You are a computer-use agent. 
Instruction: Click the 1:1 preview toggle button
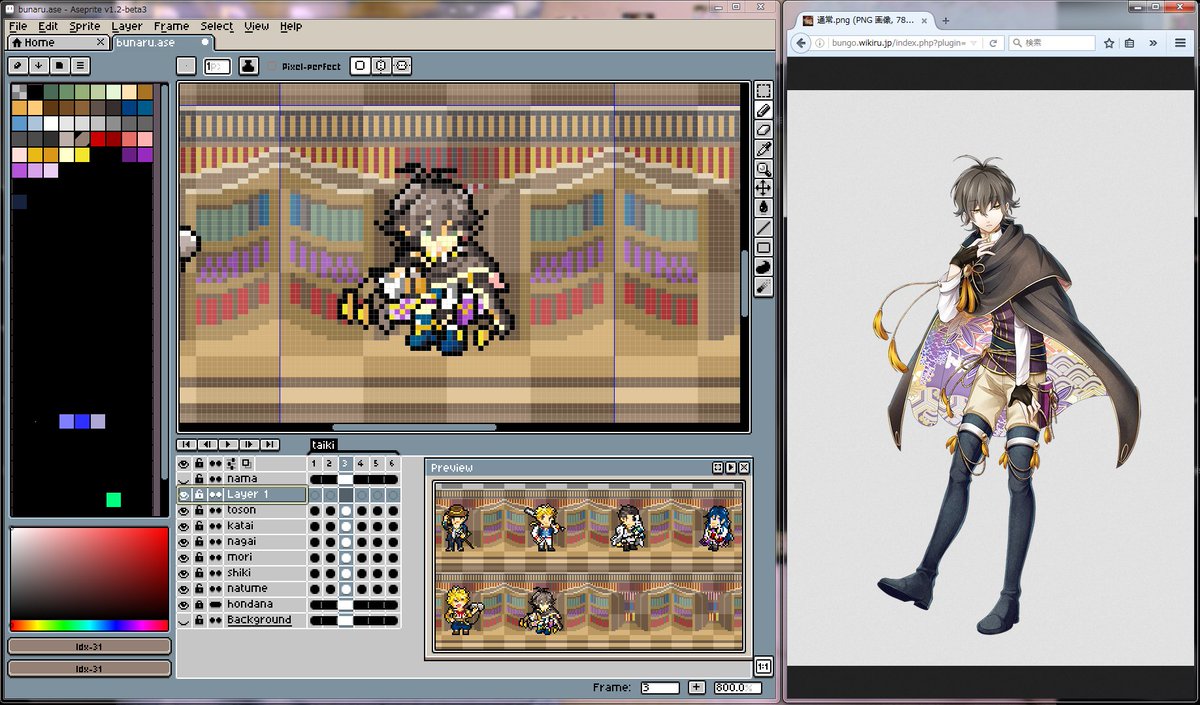[x=763, y=666]
